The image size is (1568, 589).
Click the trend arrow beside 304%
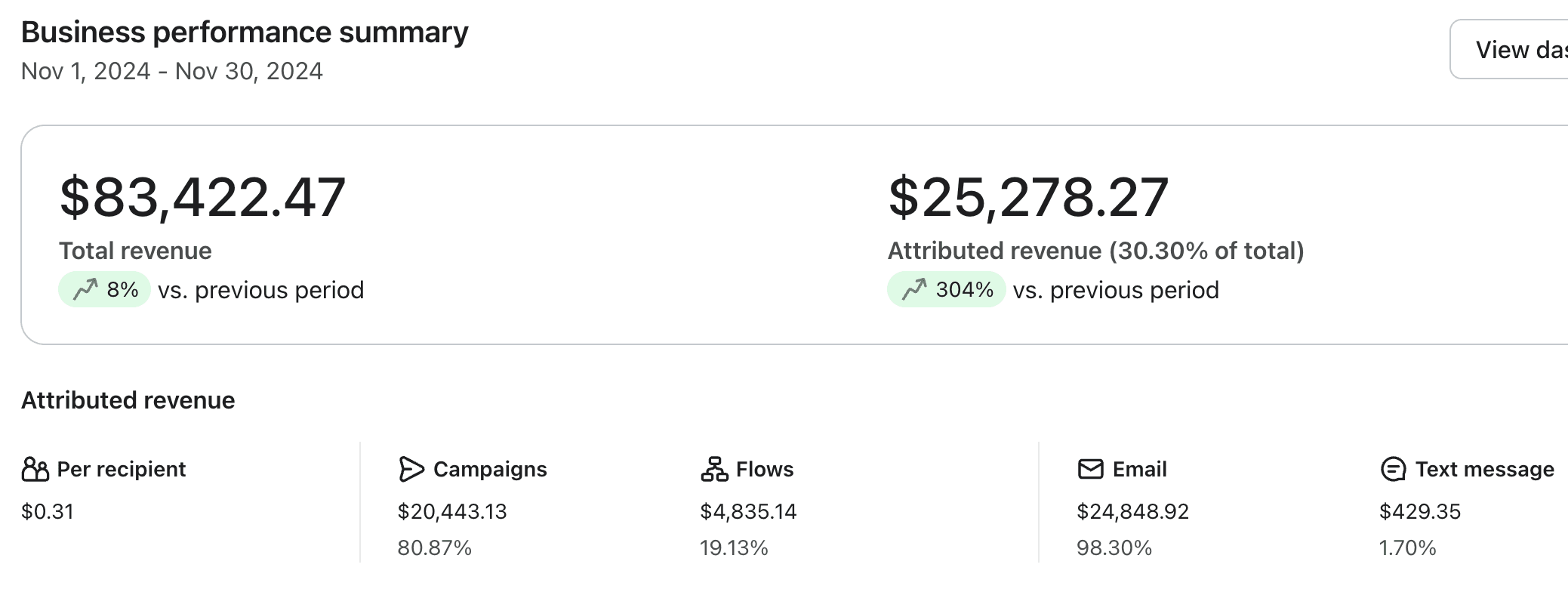914,289
